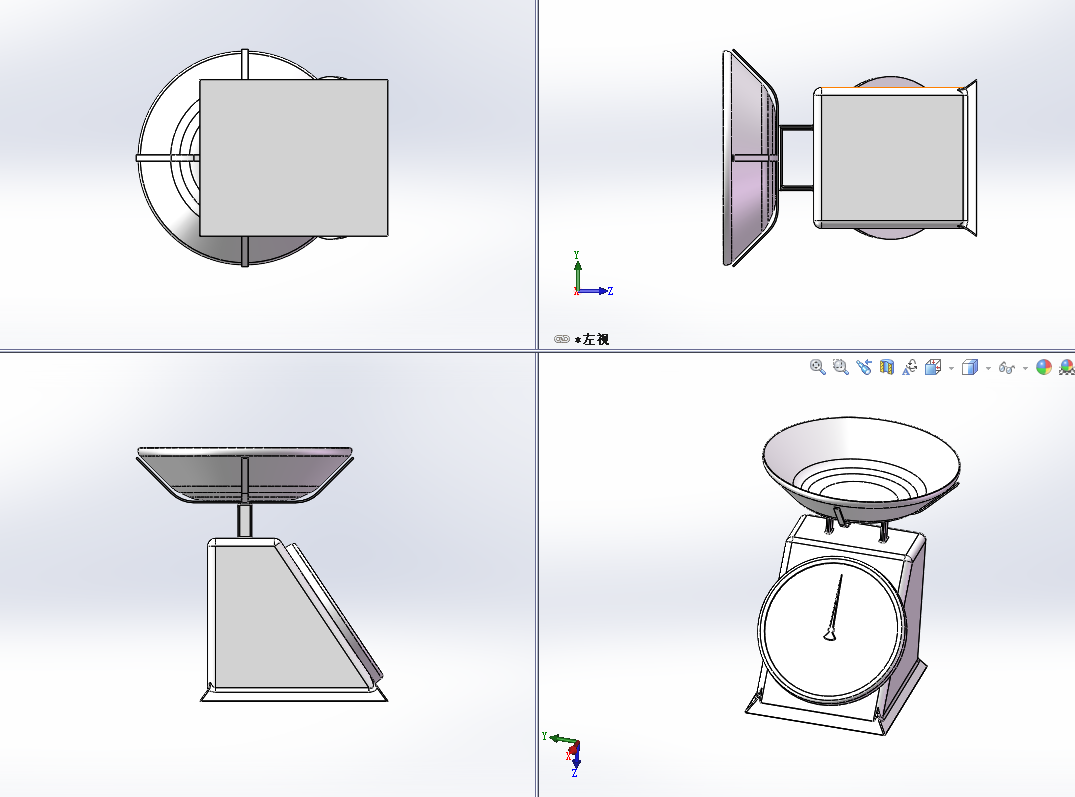
Task: Click the *左視 view name label
Action: [592, 339]
